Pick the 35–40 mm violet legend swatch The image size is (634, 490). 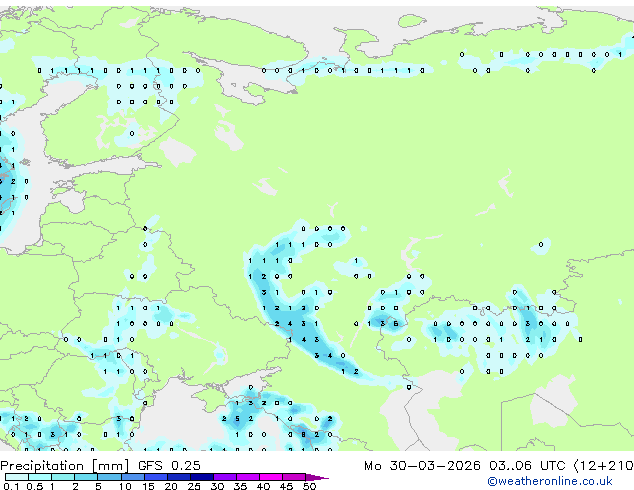coord(248,477)
